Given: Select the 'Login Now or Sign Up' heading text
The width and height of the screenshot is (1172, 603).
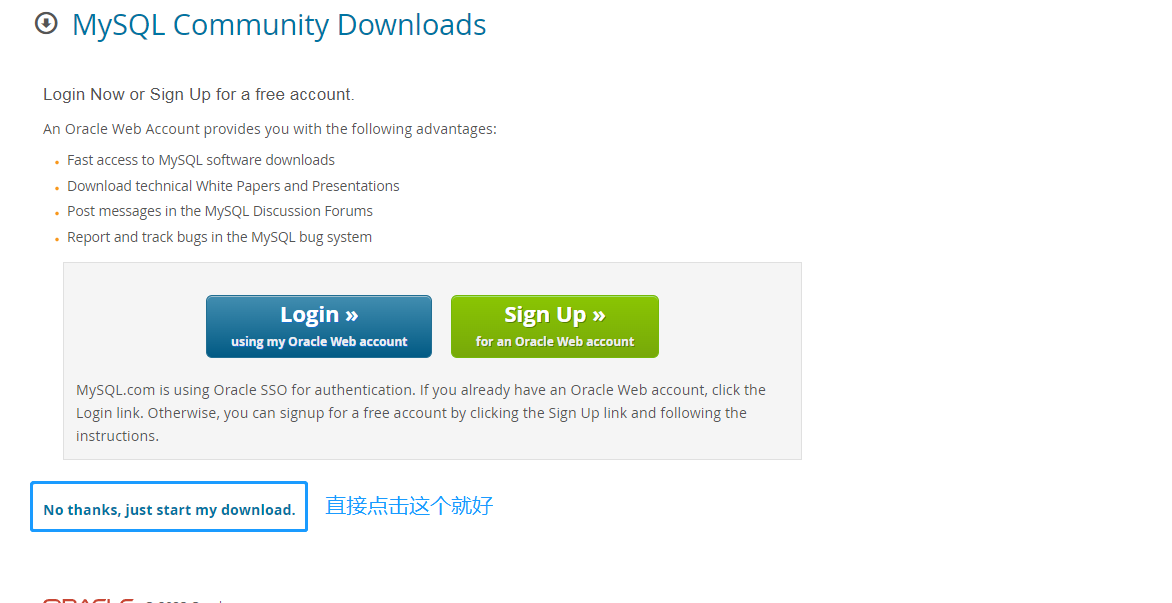Looking at the screenshot, I should [x=199, y=95].
